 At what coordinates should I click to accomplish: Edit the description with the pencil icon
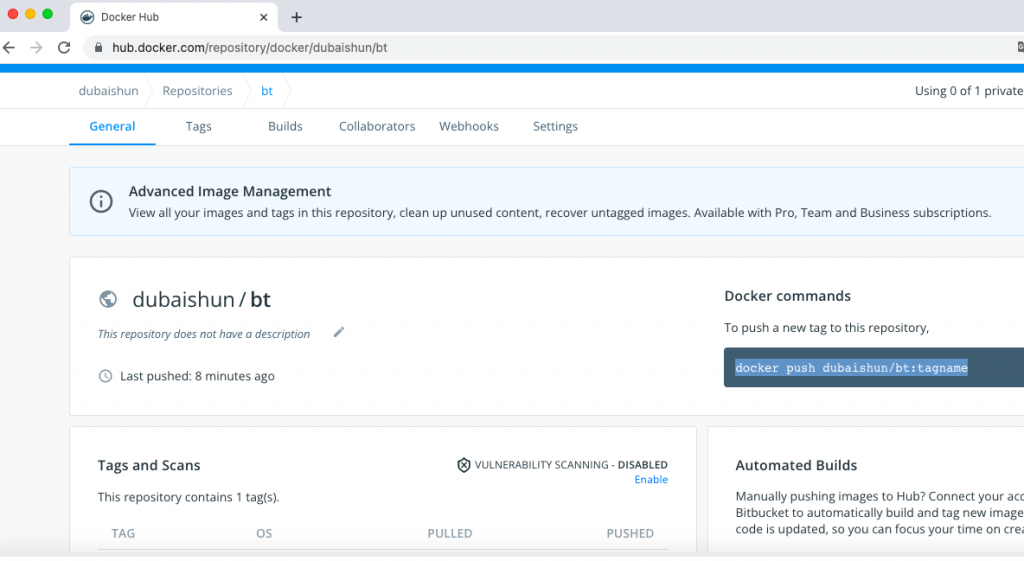pyautogui.click(x=338, y=332)
